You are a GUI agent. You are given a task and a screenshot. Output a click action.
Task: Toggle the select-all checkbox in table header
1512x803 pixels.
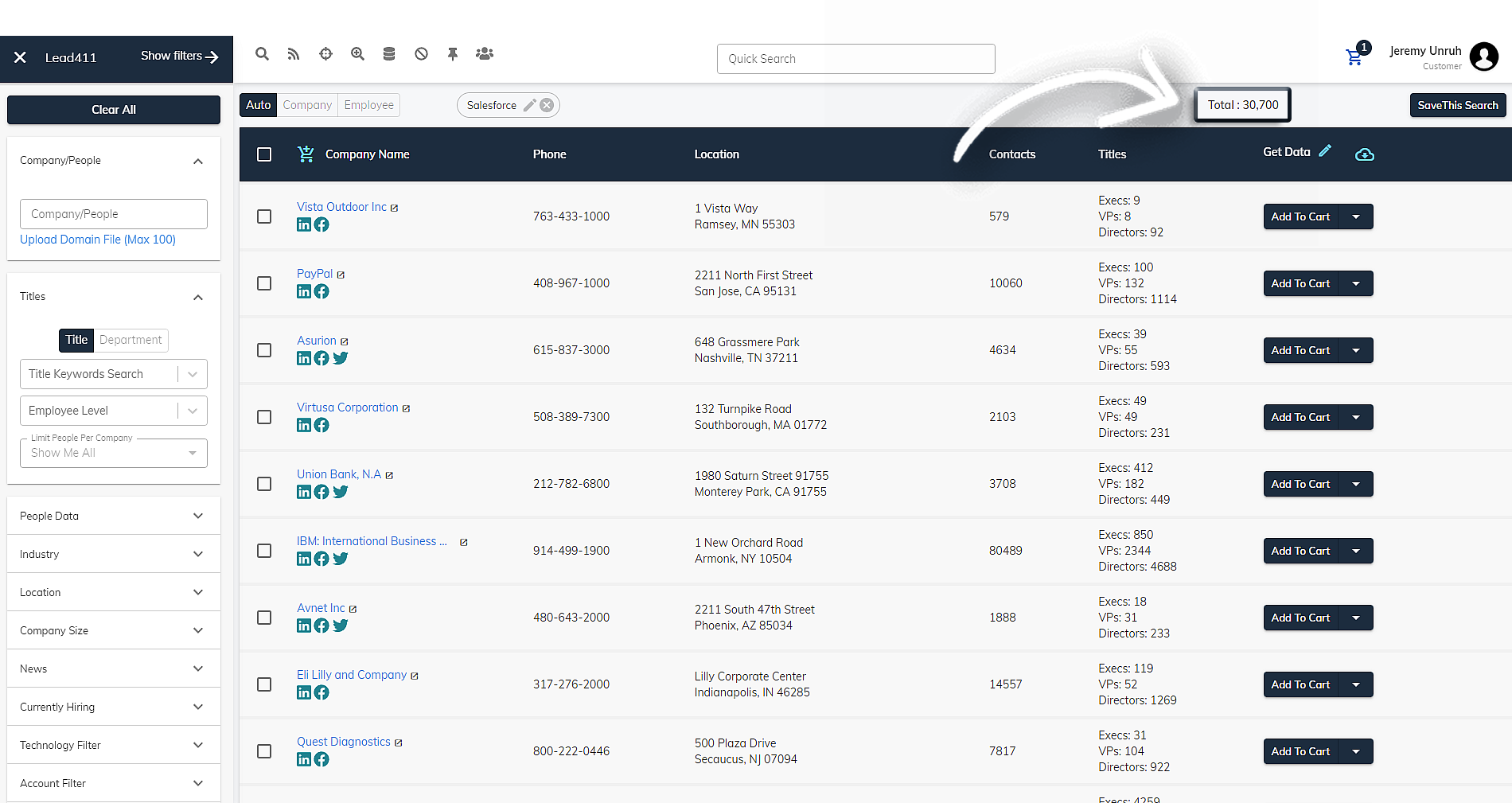[264, 154]
